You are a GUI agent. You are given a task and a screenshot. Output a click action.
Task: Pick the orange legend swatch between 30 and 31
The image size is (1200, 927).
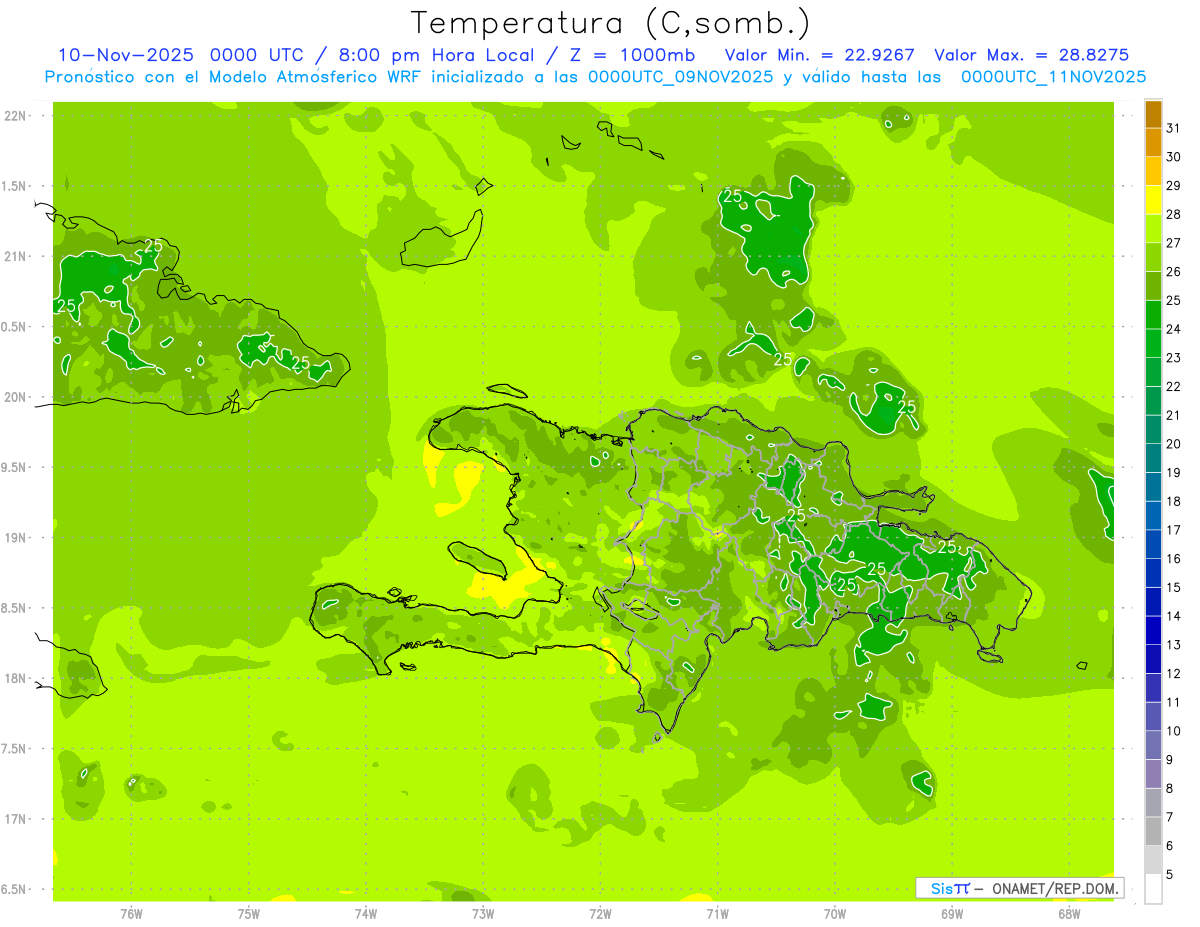(1153, 143)
